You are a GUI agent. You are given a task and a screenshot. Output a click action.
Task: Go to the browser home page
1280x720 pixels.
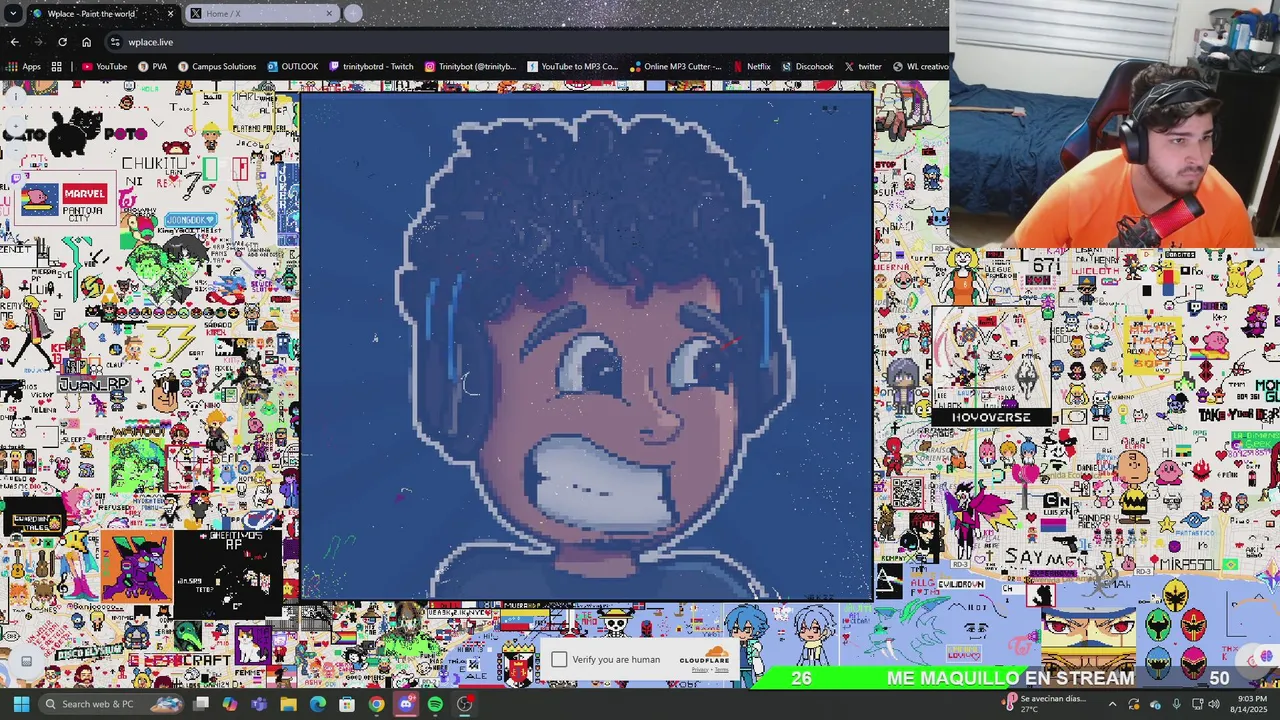[x=86, y=42]
